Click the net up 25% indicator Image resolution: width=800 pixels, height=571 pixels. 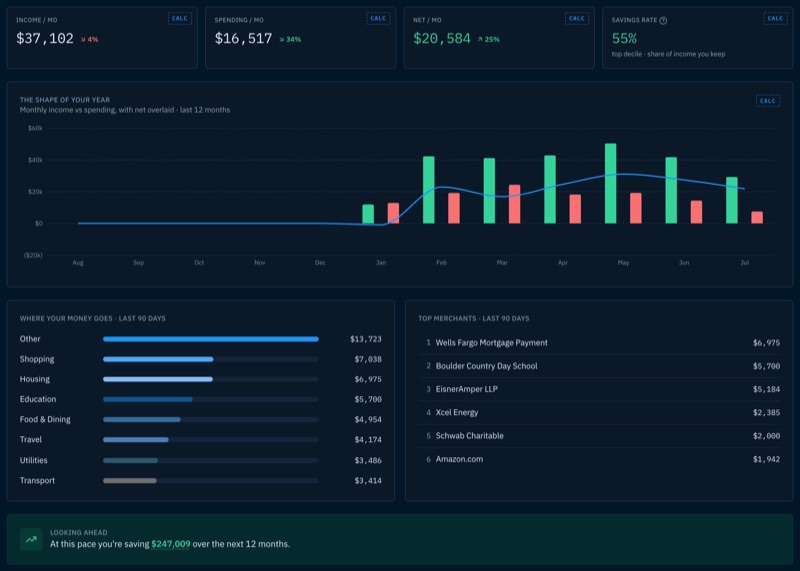point(488,39)
